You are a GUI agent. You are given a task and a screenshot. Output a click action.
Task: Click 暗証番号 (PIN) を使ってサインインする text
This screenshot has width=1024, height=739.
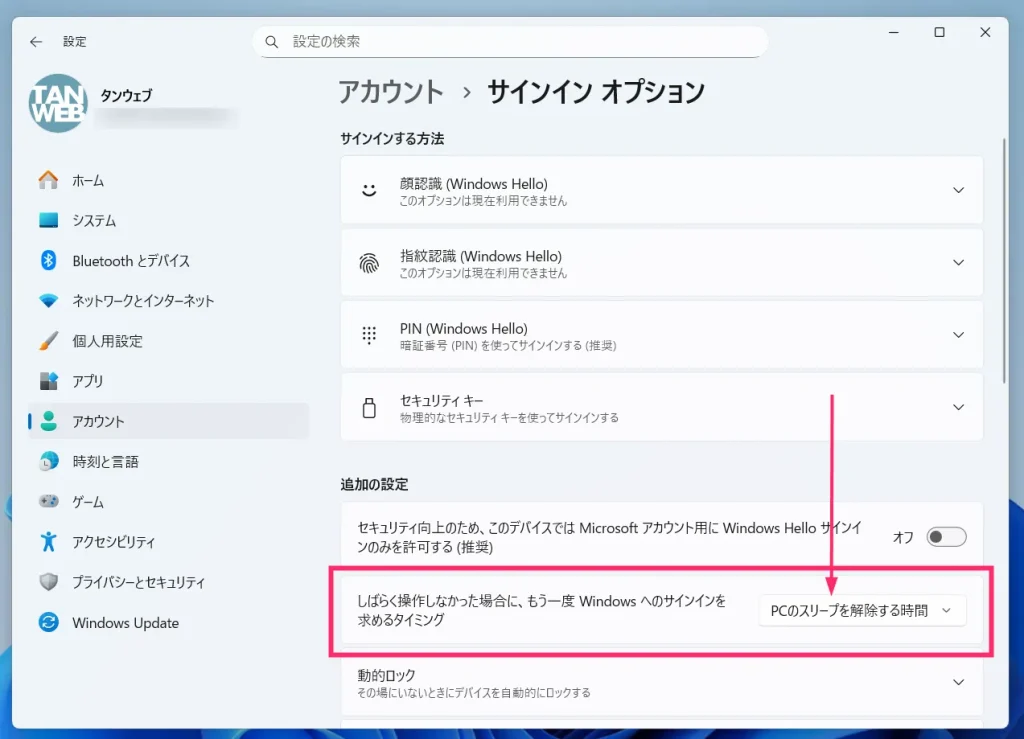[508, 345]
